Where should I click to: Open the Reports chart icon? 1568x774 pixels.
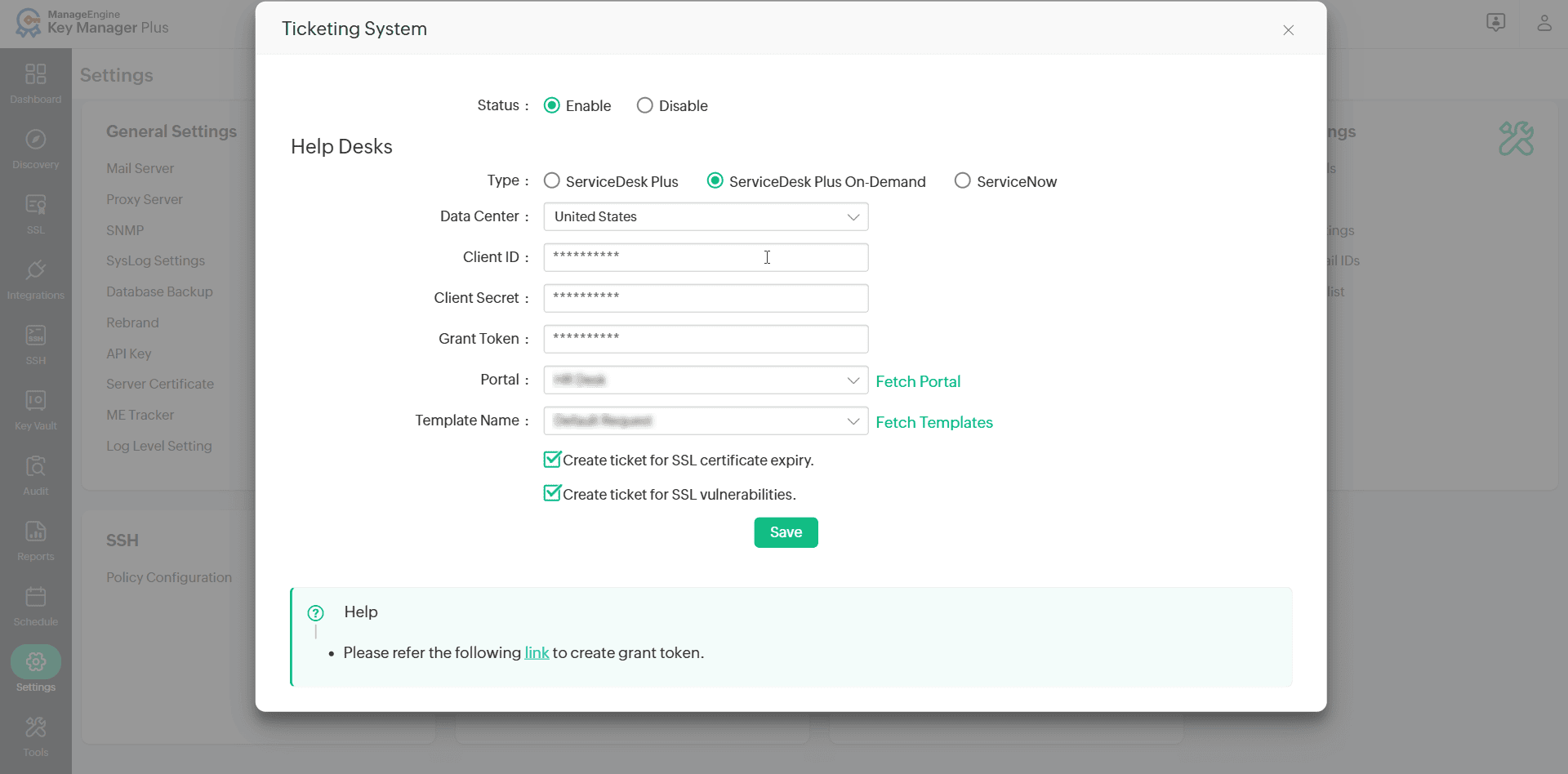pos(36,532)
